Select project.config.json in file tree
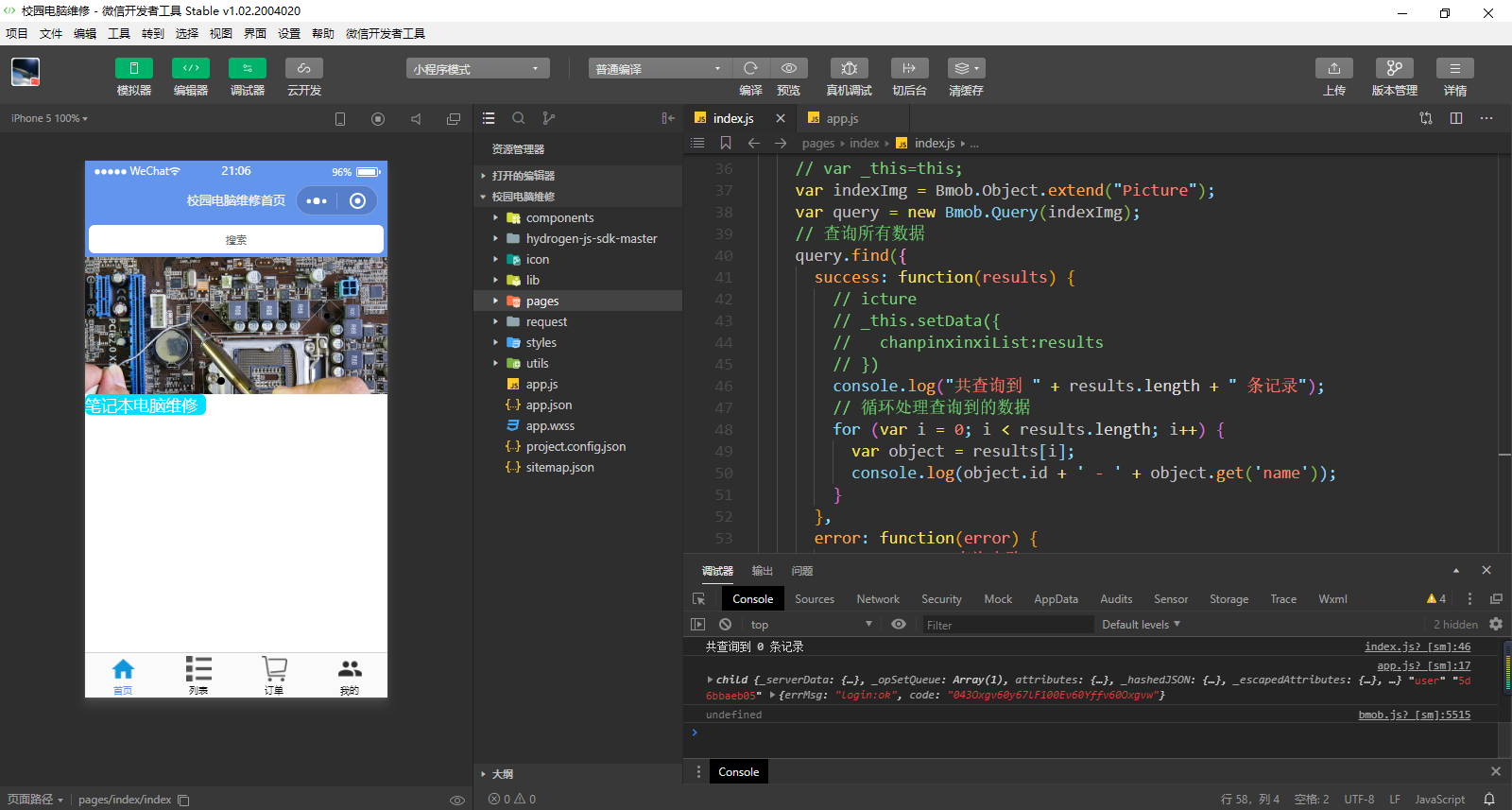This screenshot has height=810, width=1512. pyautogui.click(x=576, y=447)
